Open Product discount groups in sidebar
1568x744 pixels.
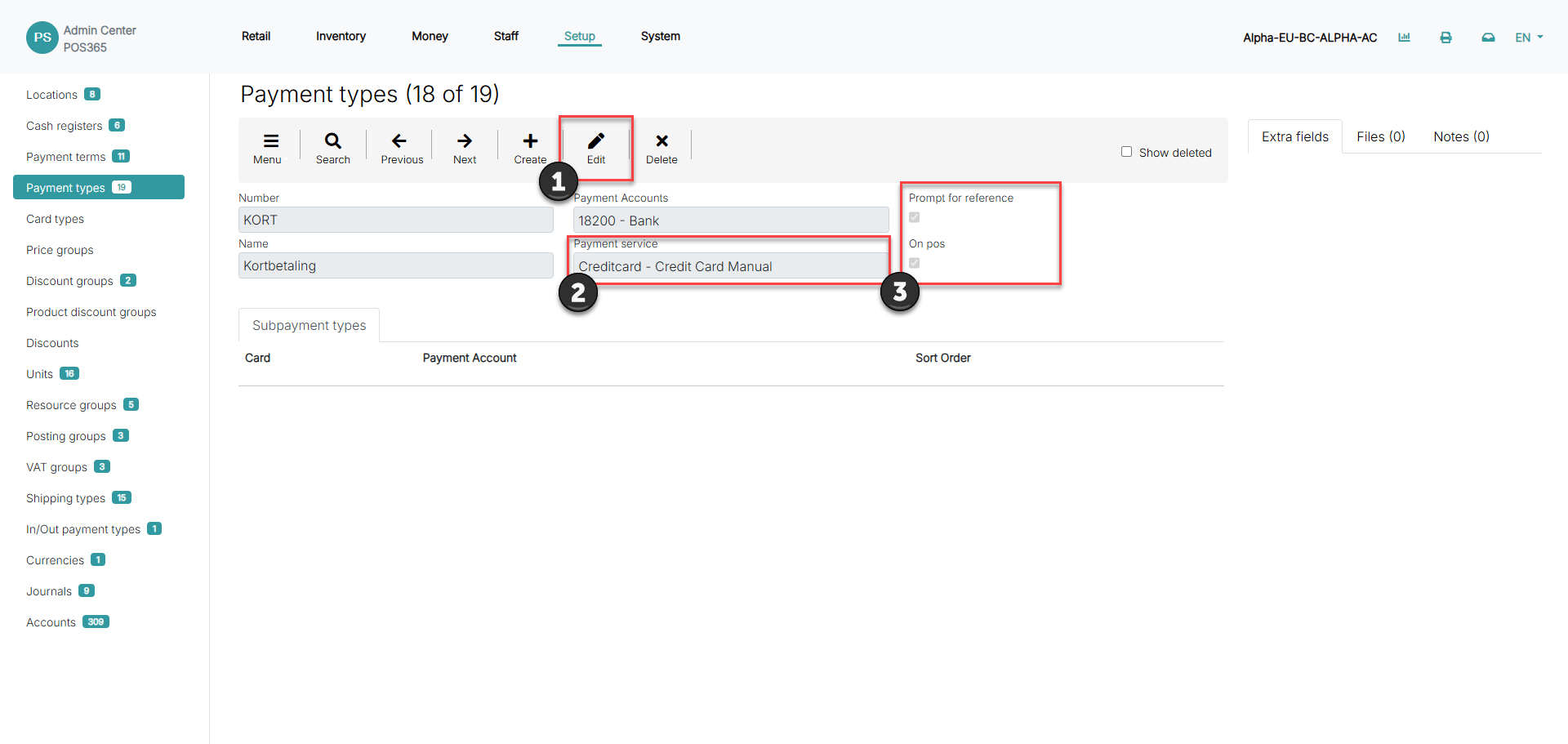click(x=91, y=312)
